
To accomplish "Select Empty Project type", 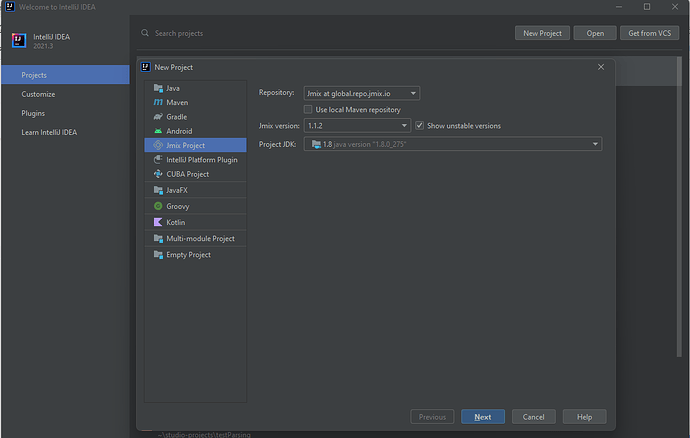I will [x=195, y=254].
